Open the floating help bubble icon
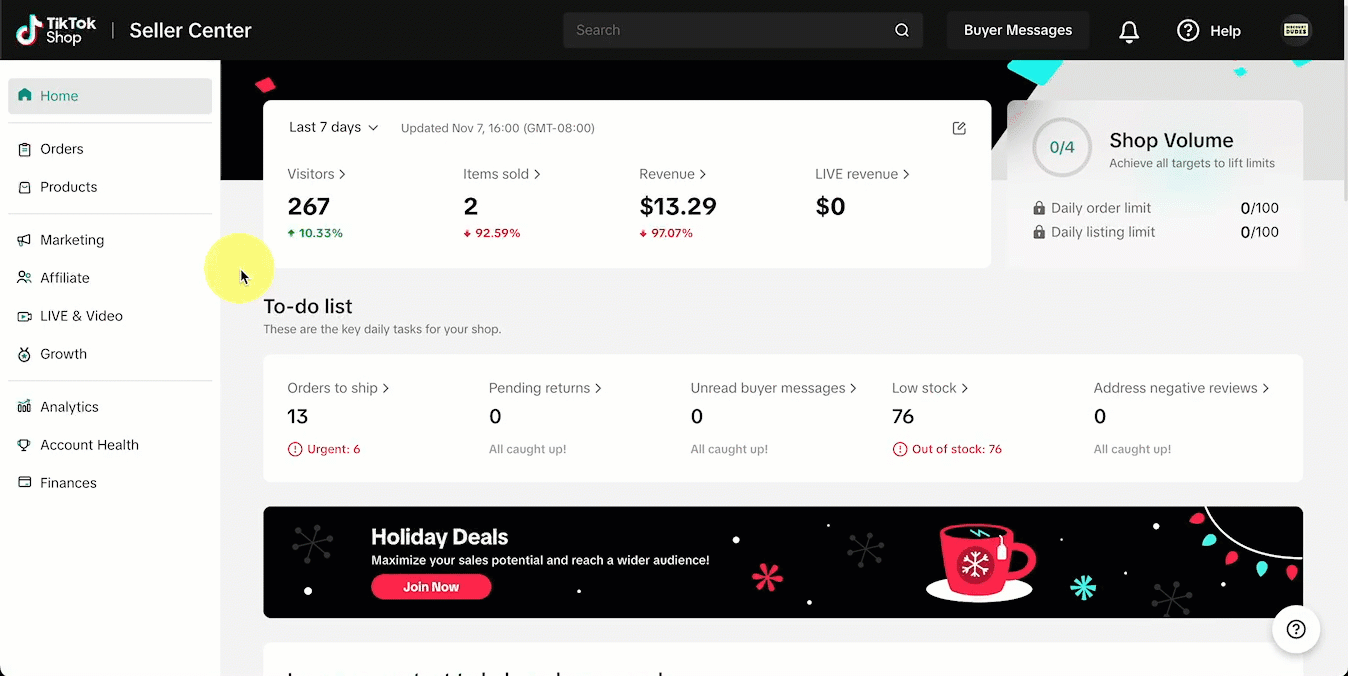 1296,629
